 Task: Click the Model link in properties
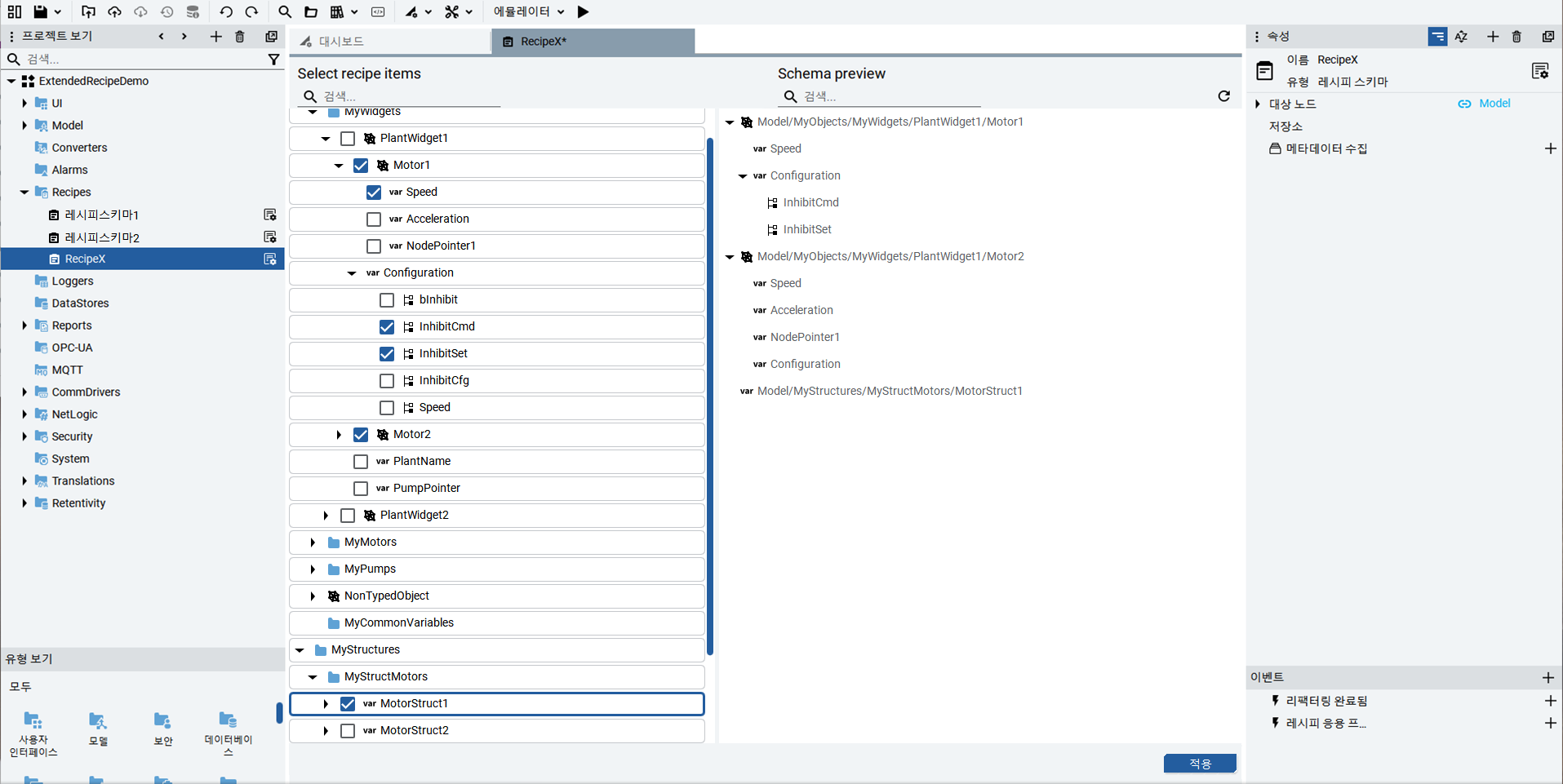pyautogui.click(x=1494, y=103)
